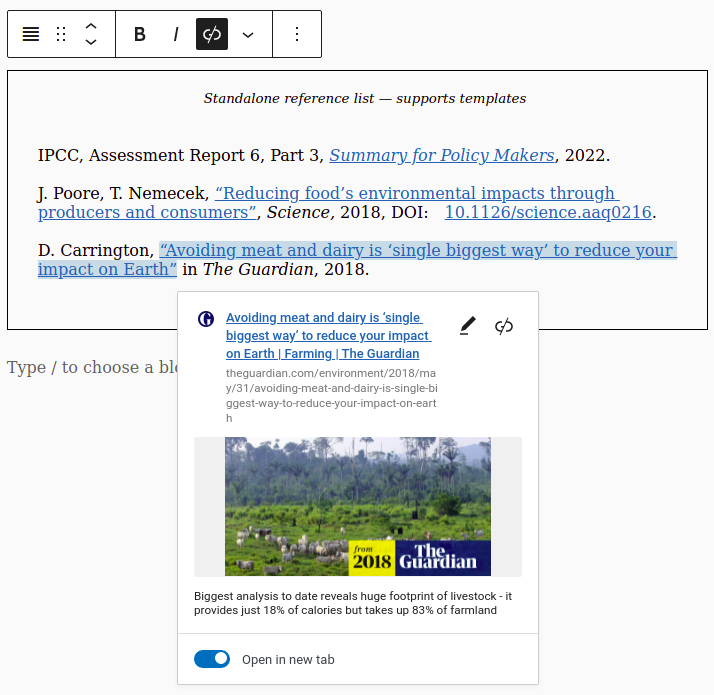Click the 'D. Carrington' author text
Viewport: 714px width, 695px height.
[96, 250]
